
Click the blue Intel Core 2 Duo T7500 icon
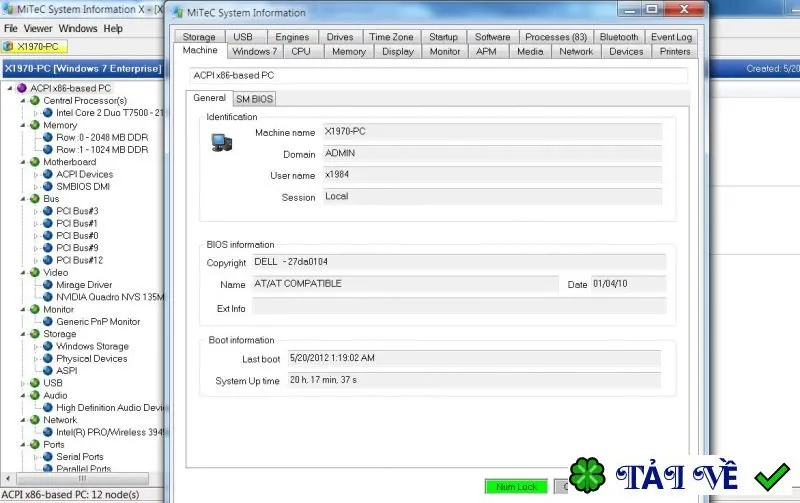(47, 113)
